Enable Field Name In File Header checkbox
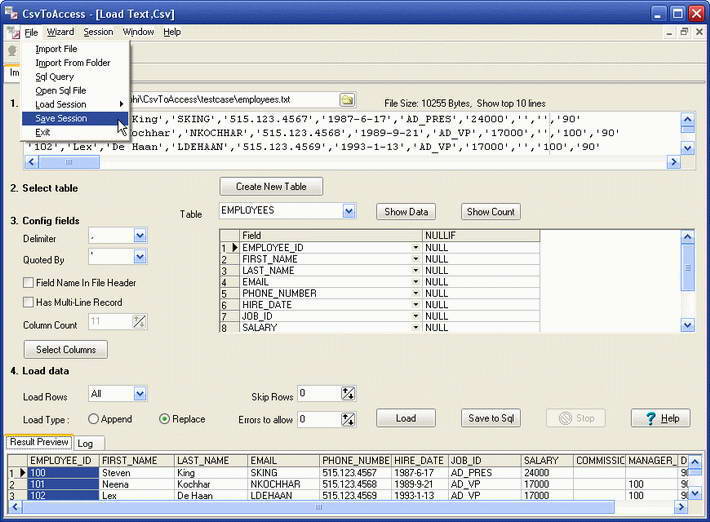 (28, 283)
